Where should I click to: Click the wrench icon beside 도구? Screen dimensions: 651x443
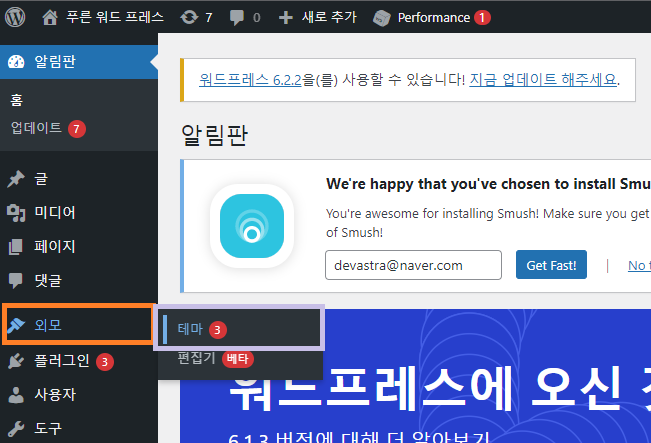(16, 428)
